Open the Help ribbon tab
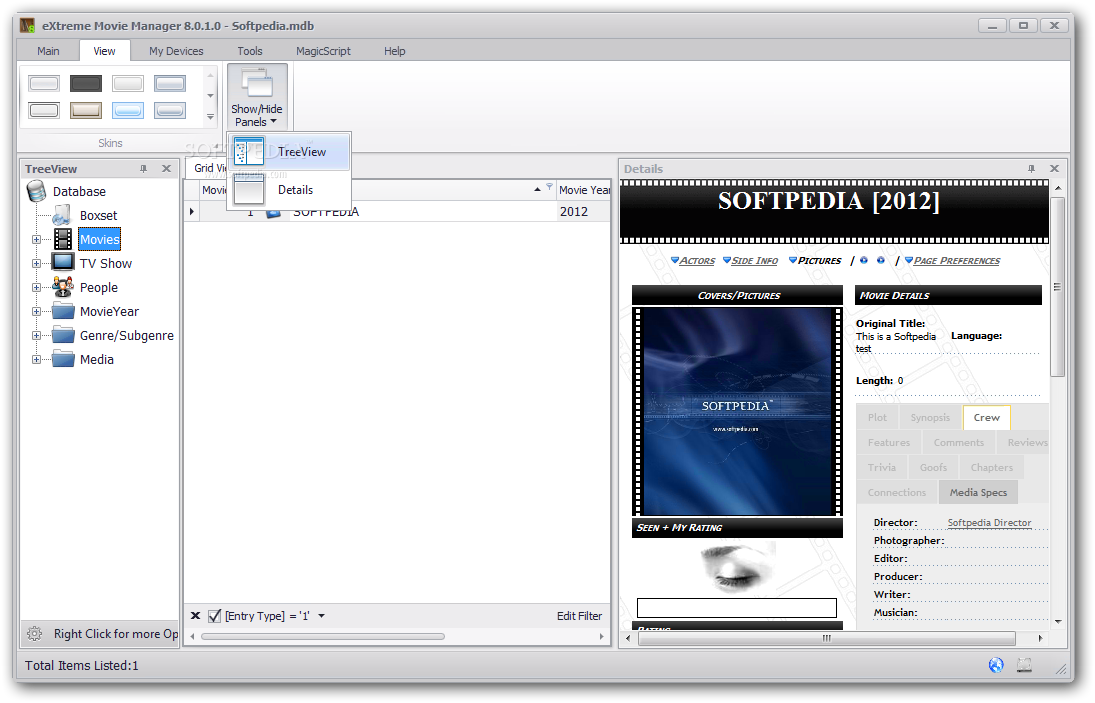1095x703 pixels. point(395,51)
